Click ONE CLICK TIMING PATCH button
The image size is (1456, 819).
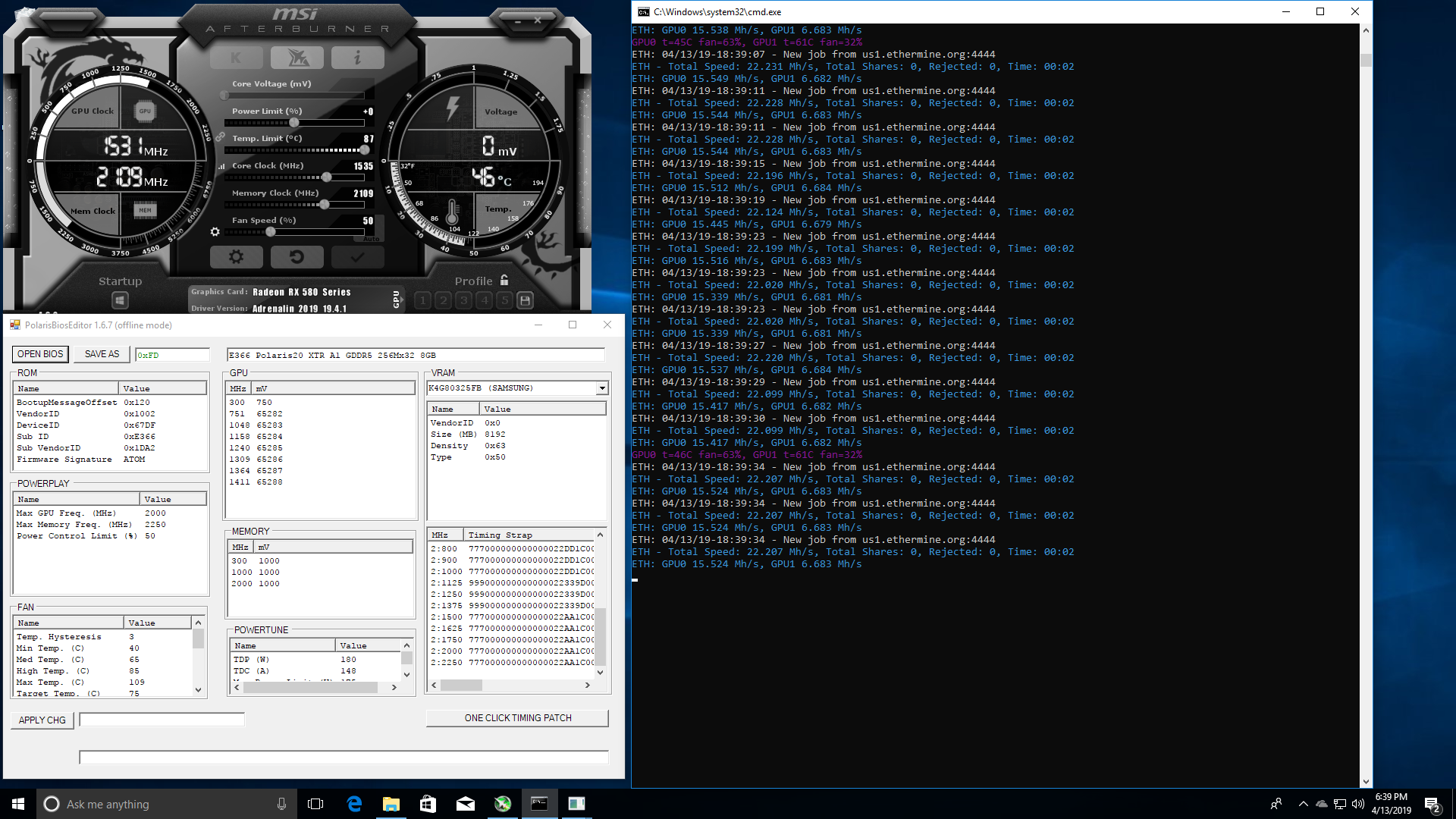[518, 718]
